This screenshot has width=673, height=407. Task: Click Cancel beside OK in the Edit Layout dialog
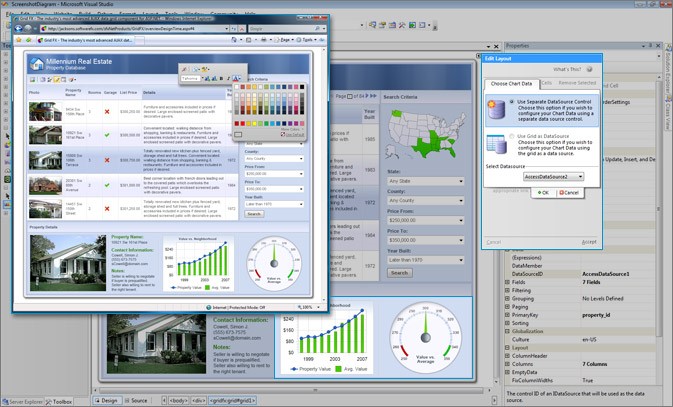tap(569, 193)
